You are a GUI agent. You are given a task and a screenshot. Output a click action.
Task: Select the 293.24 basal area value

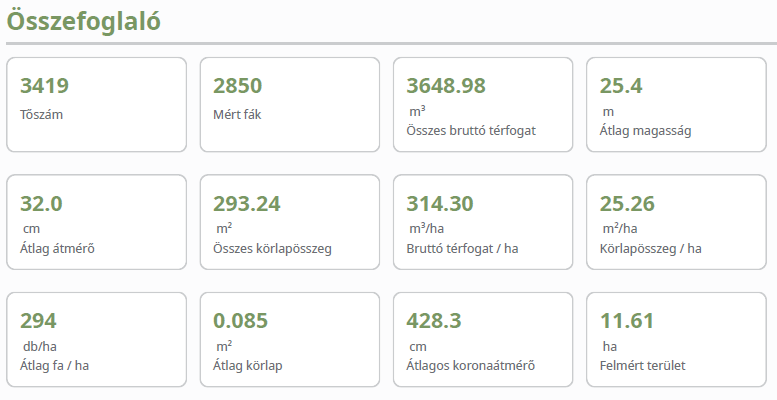click(x=247, y=204)
